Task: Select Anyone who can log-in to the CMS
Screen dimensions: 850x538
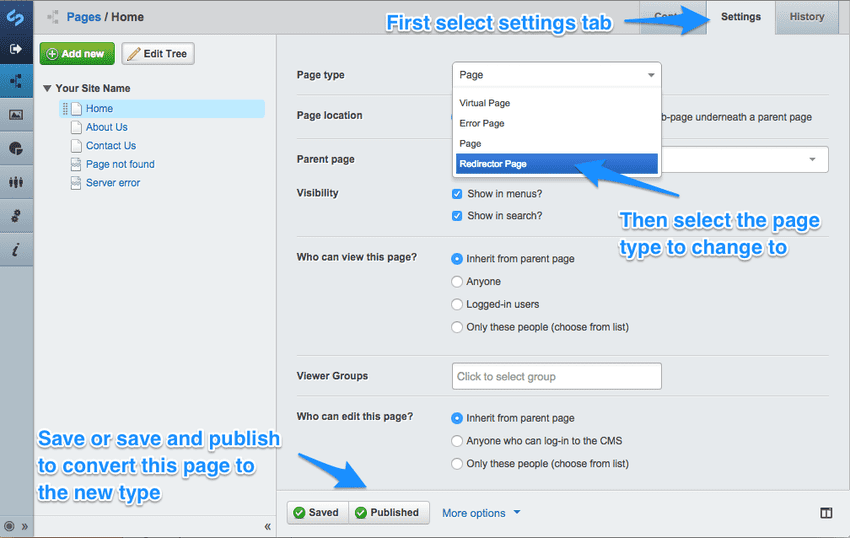Action: (x=457, y=441)
